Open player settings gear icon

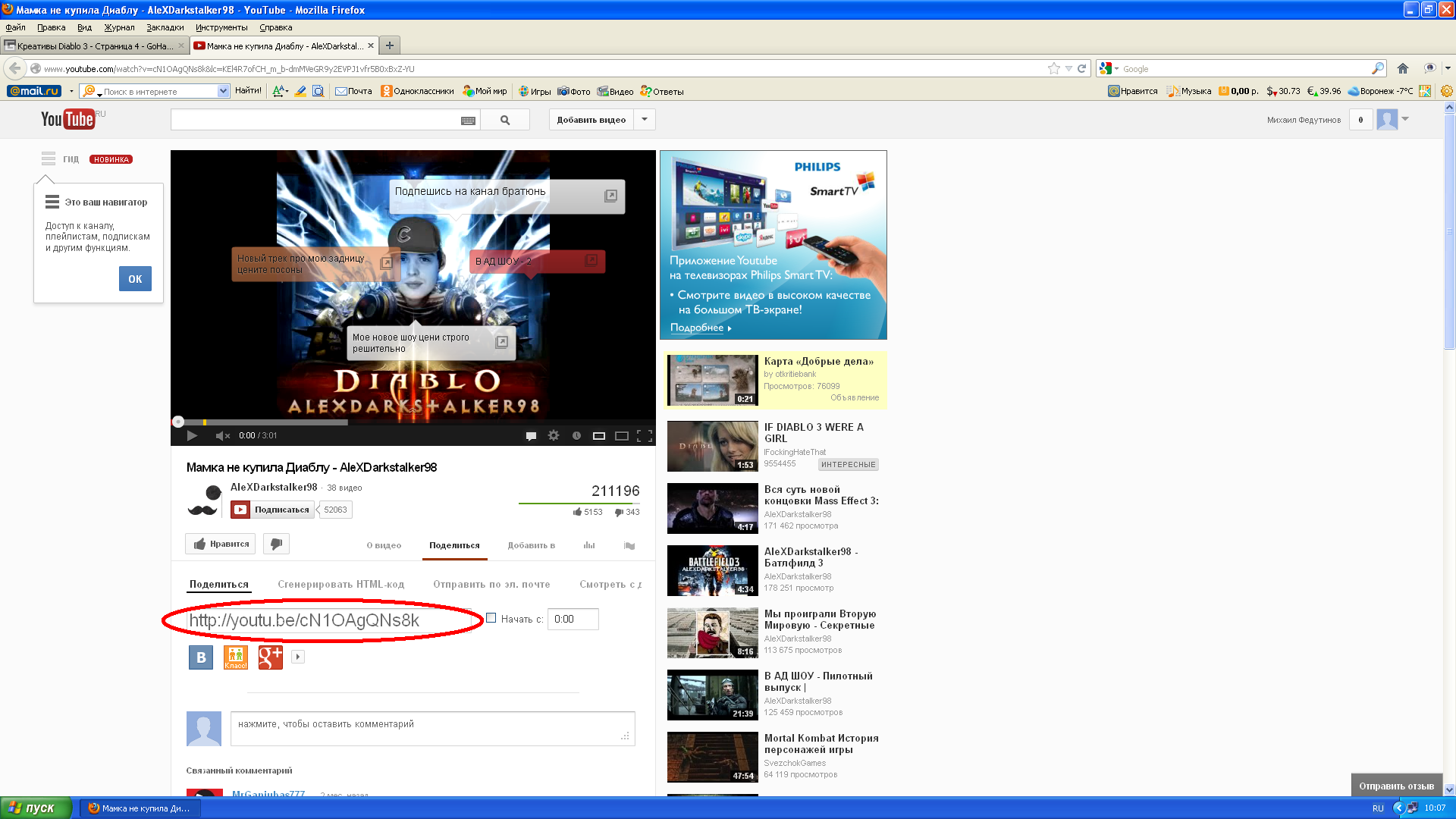[x=554, y=435]
